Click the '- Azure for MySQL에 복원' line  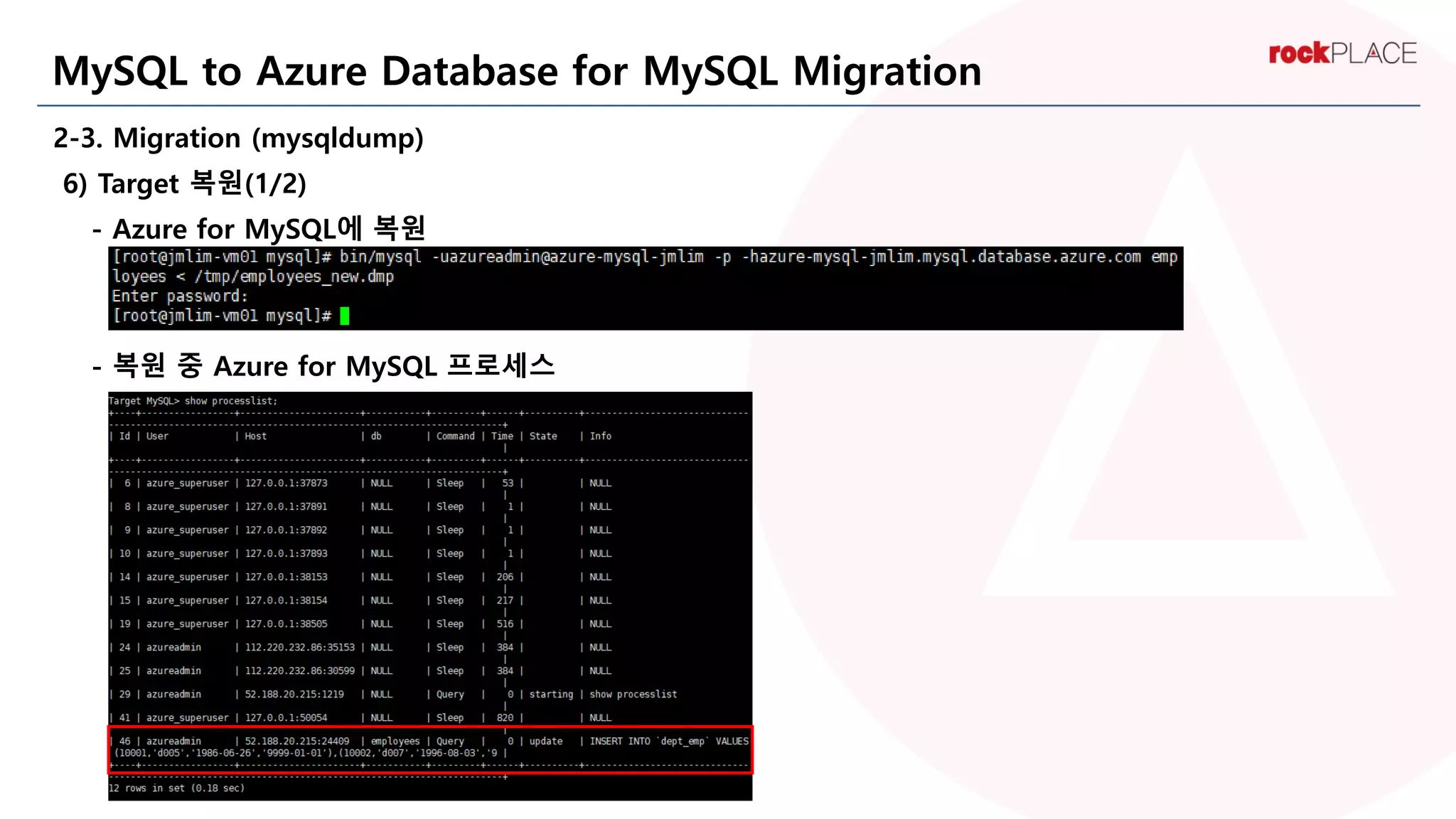tap(259, 229)
